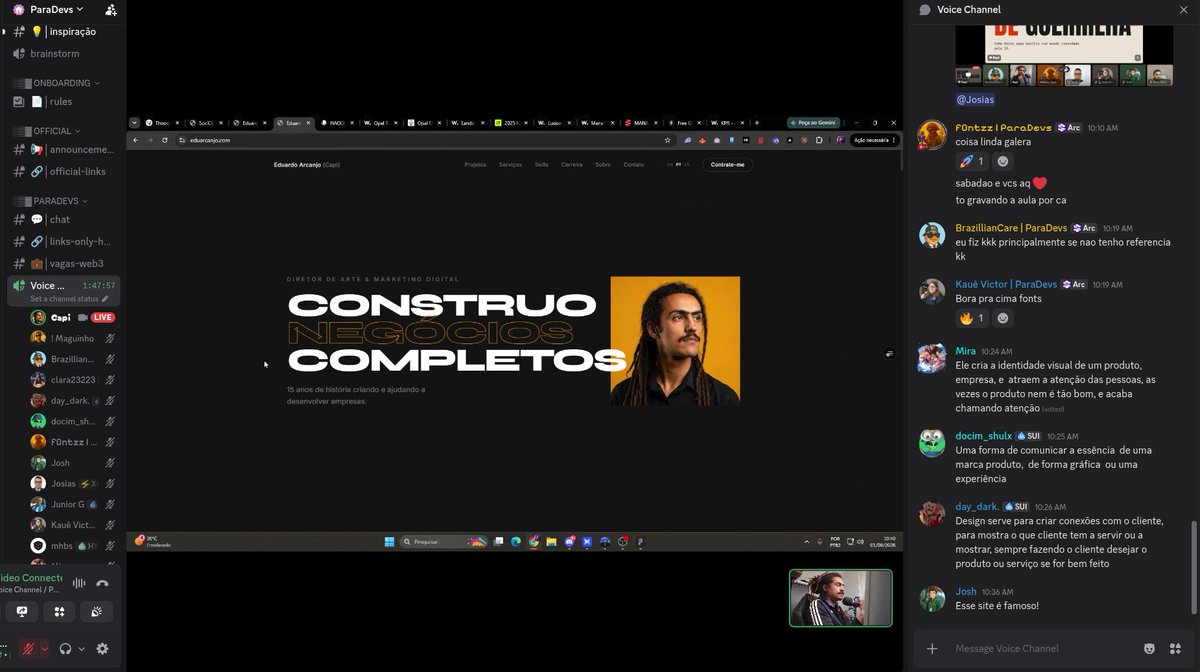This screenshot has width=1200, height=672.
Task: Click the camera icon beside Capi
Action: pyautogui.click(x=83, y=318)
